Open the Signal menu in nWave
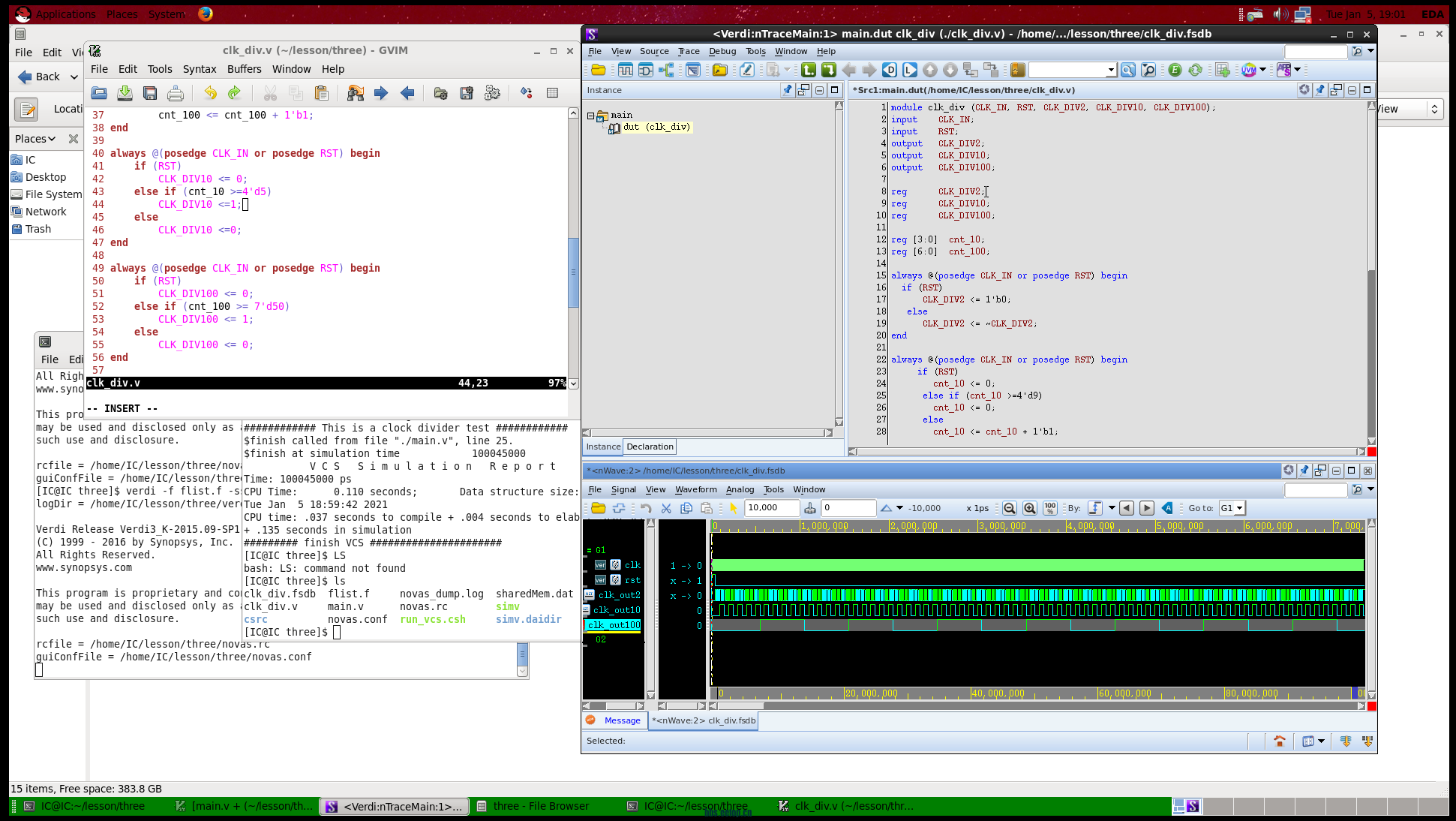This screenshot has width=1456, height=821. (623, 489)
